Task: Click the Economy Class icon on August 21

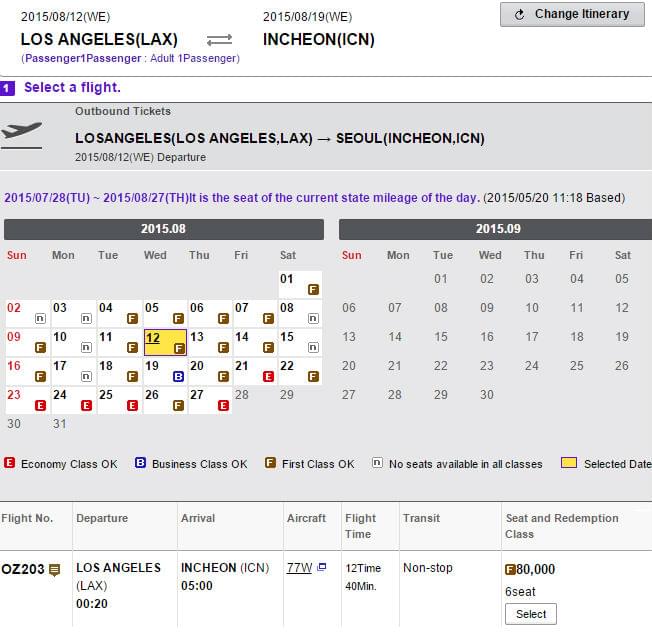Action: 268,377
